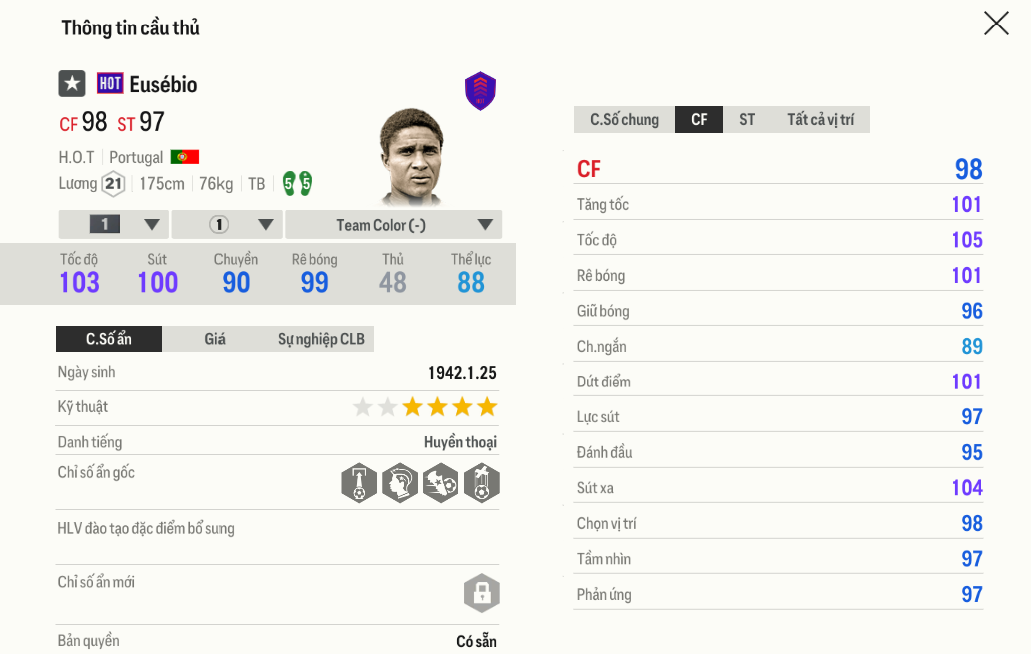Click the locked new hidden stat icon
Viewport: 1031px width, 654px height.
(481, 593)
